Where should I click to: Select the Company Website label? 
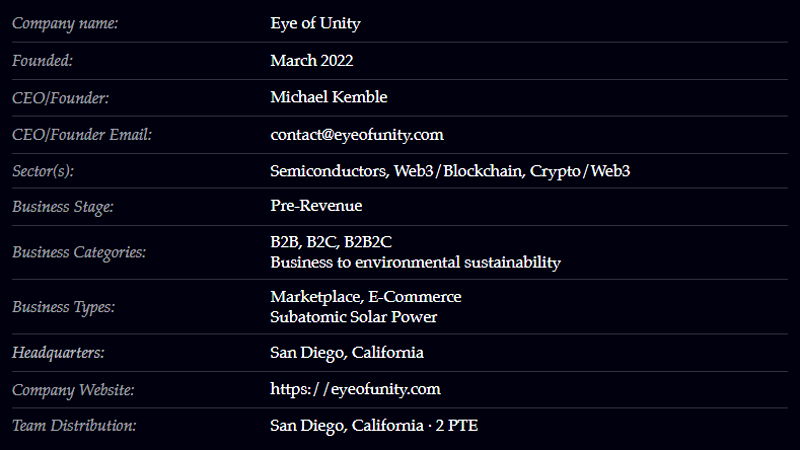point(73,389)
